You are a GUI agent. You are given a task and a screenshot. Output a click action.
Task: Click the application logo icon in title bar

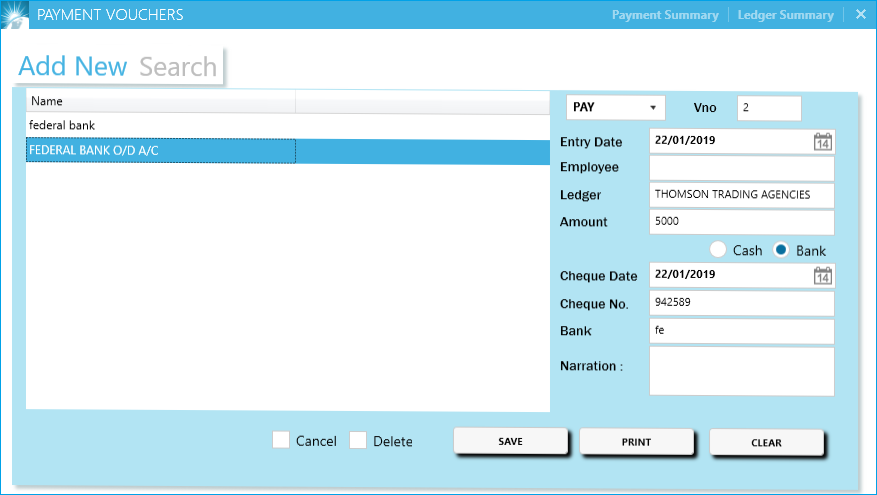tap(14, 15)
